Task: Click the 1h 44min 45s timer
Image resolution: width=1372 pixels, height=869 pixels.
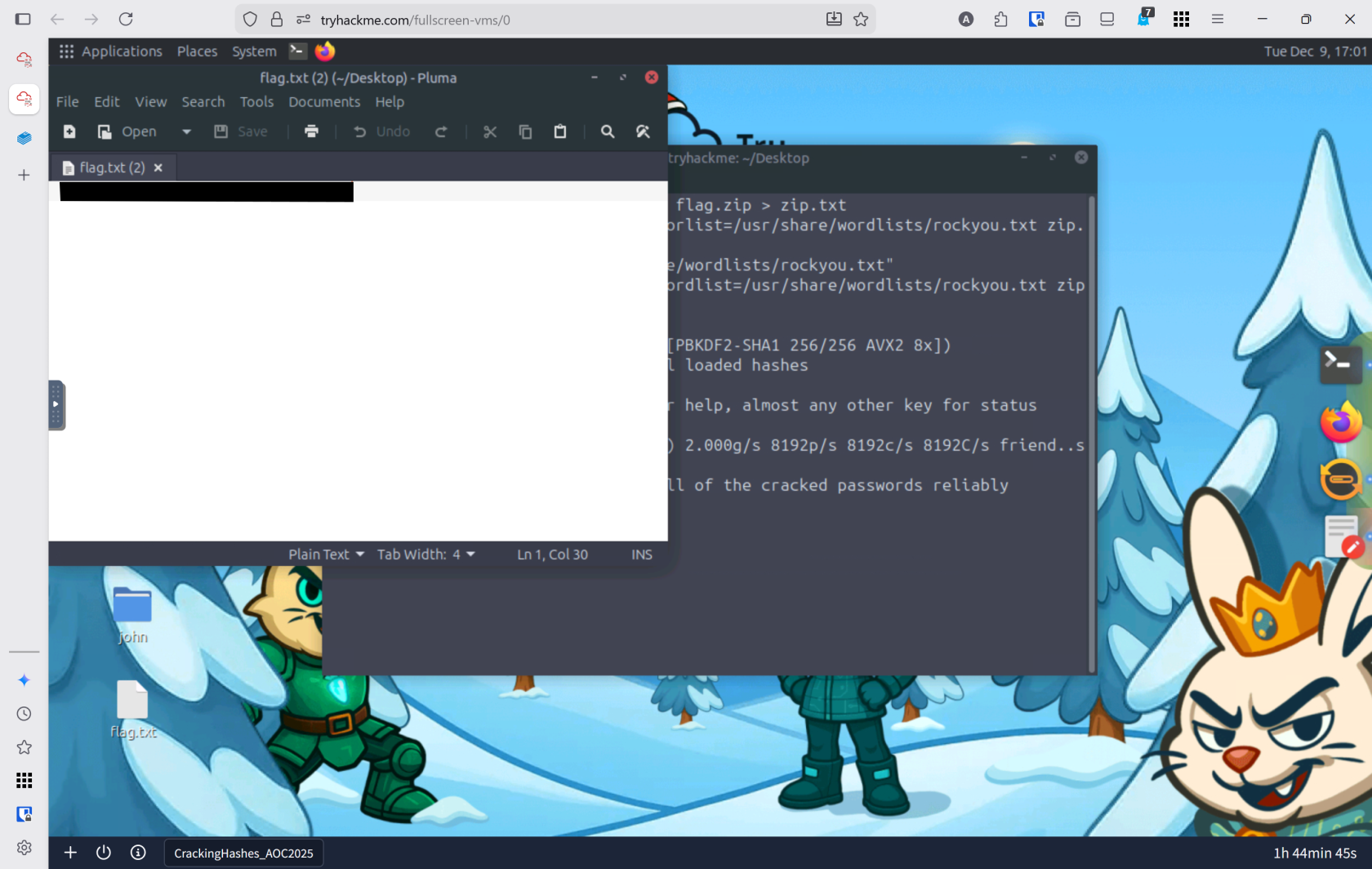Action: [x=1315, y=853]
